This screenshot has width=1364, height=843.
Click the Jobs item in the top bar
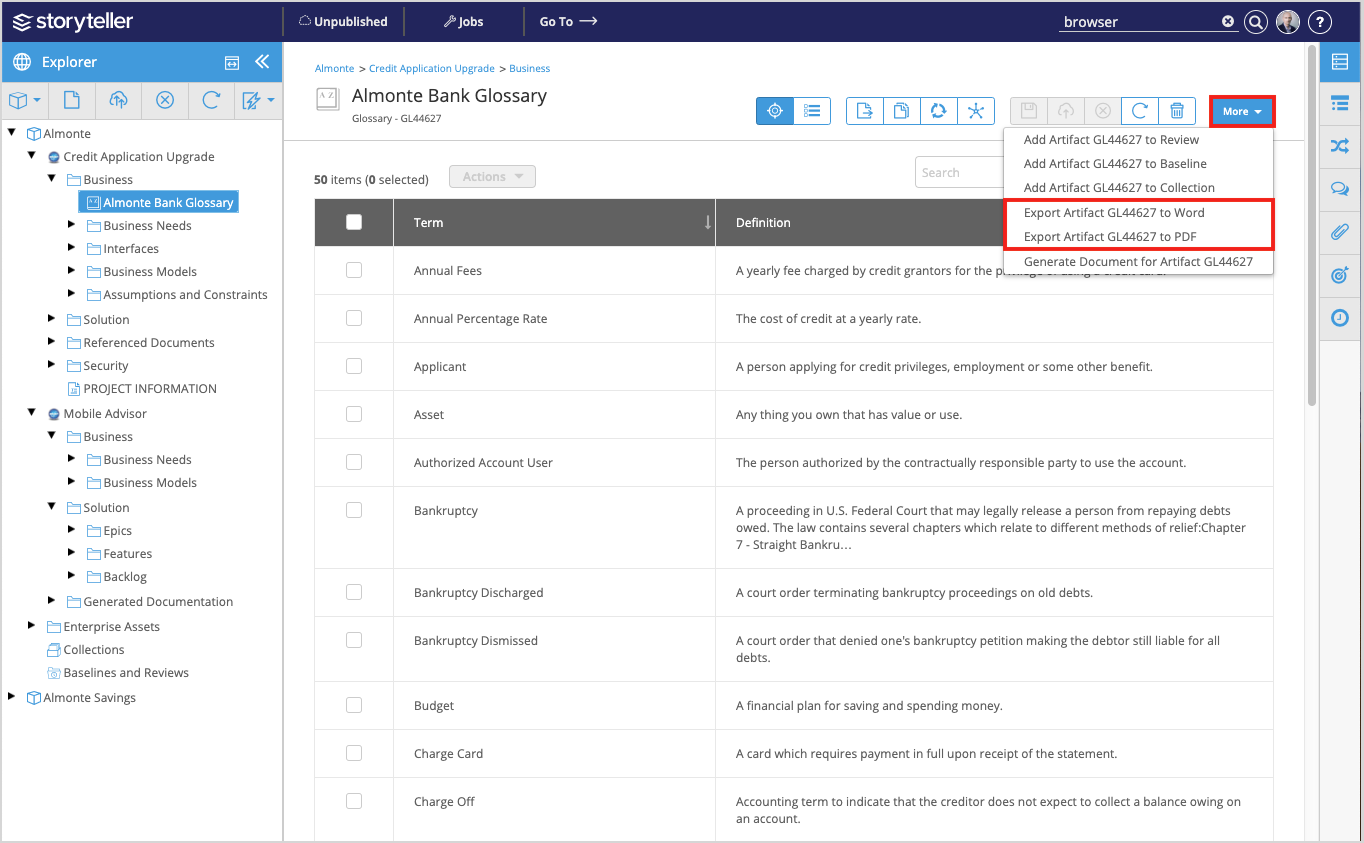click(463, 21)
